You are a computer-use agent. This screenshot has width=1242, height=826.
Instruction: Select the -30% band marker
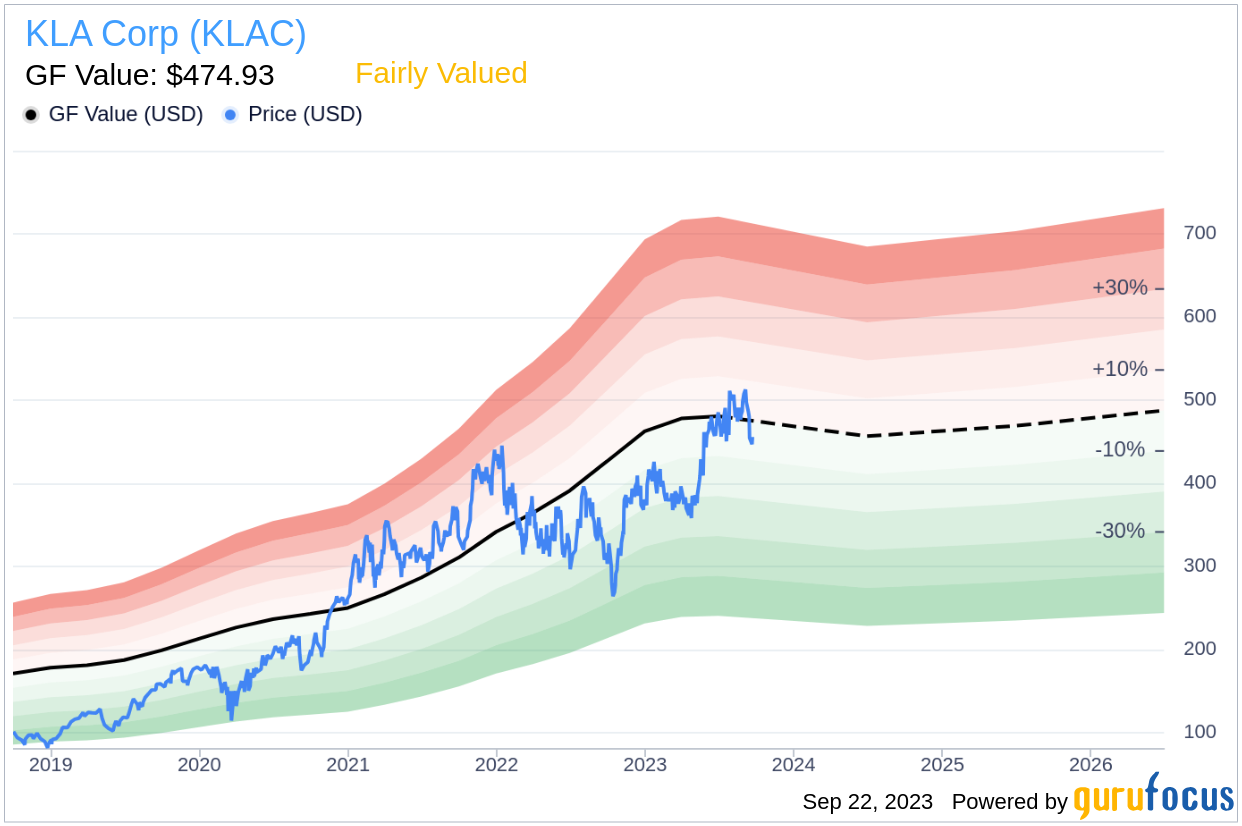1120,531
